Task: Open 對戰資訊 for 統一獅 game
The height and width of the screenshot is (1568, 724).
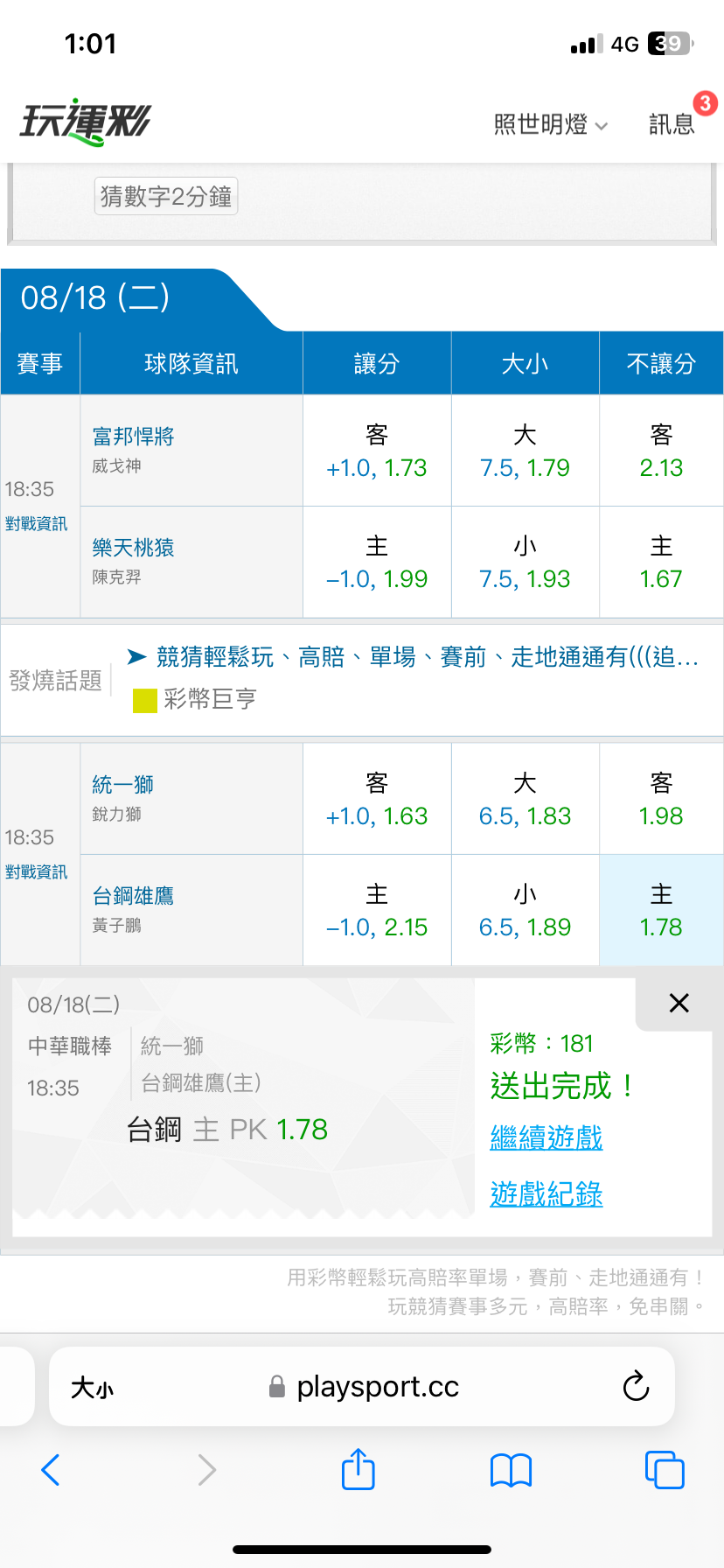Action: pyautogui.click(x=36, y=872)
